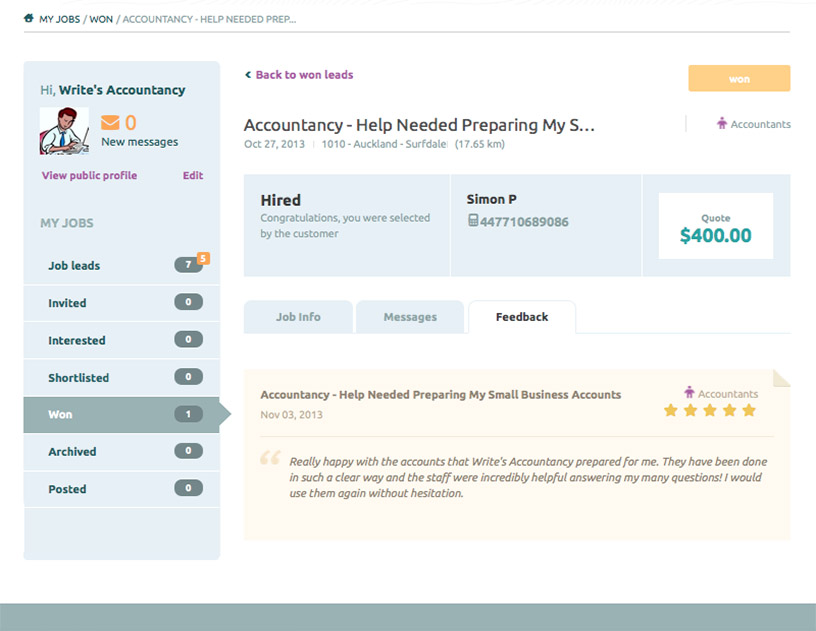Click the Edit profile link
This screenshot has height=631, width=816.
coord(193,176)
